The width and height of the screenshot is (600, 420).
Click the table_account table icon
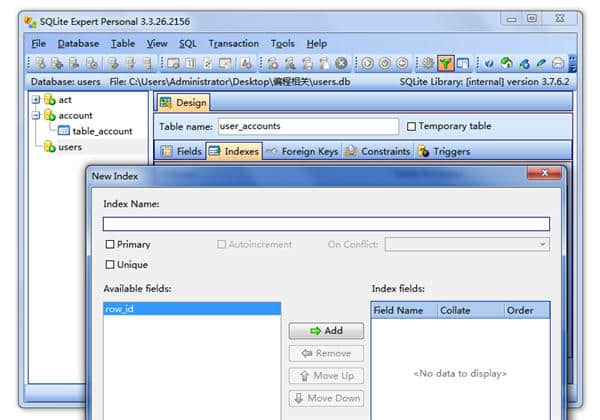64,131
